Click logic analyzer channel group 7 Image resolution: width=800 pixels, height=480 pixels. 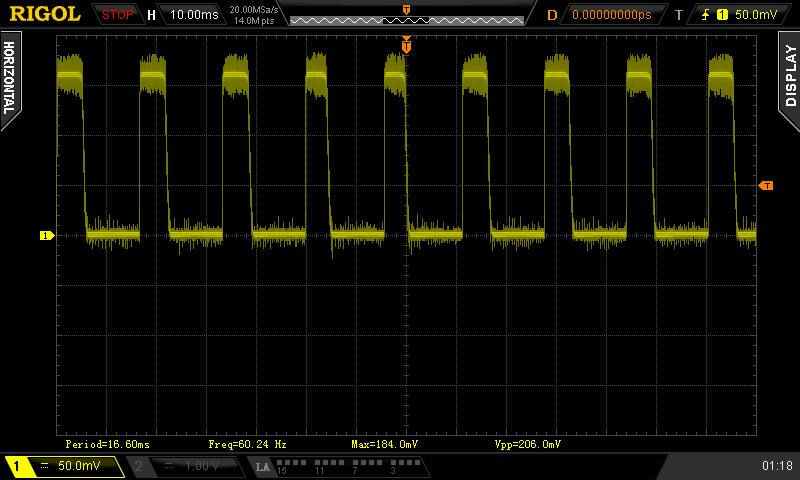(367, 466)
